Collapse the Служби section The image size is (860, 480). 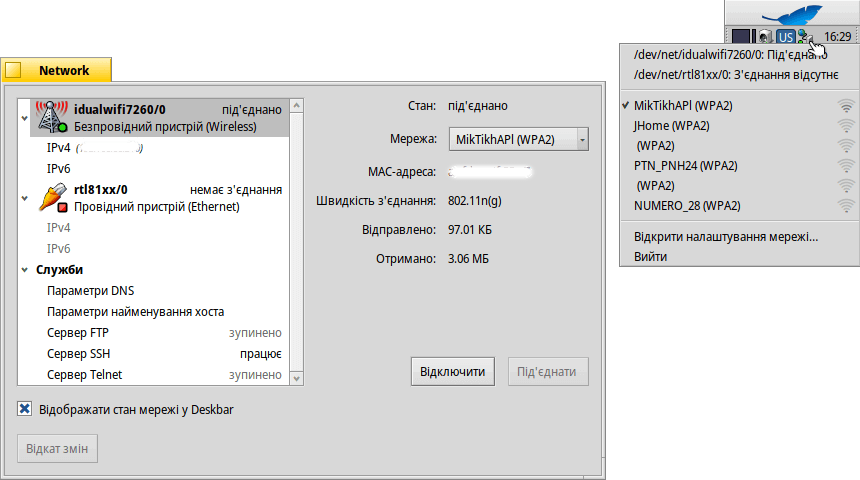pyautogui.click(x=24, y=270)
